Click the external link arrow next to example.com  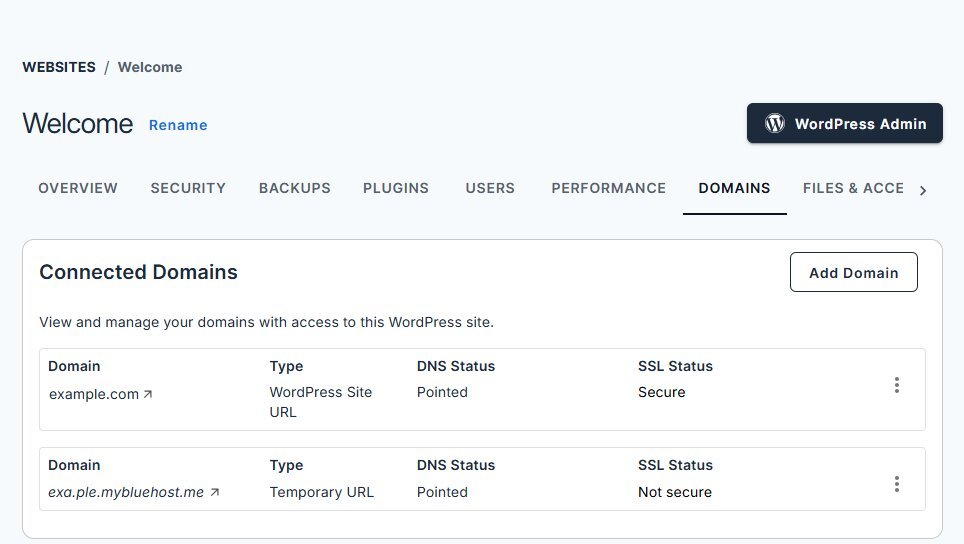click(x=148, y=394)
